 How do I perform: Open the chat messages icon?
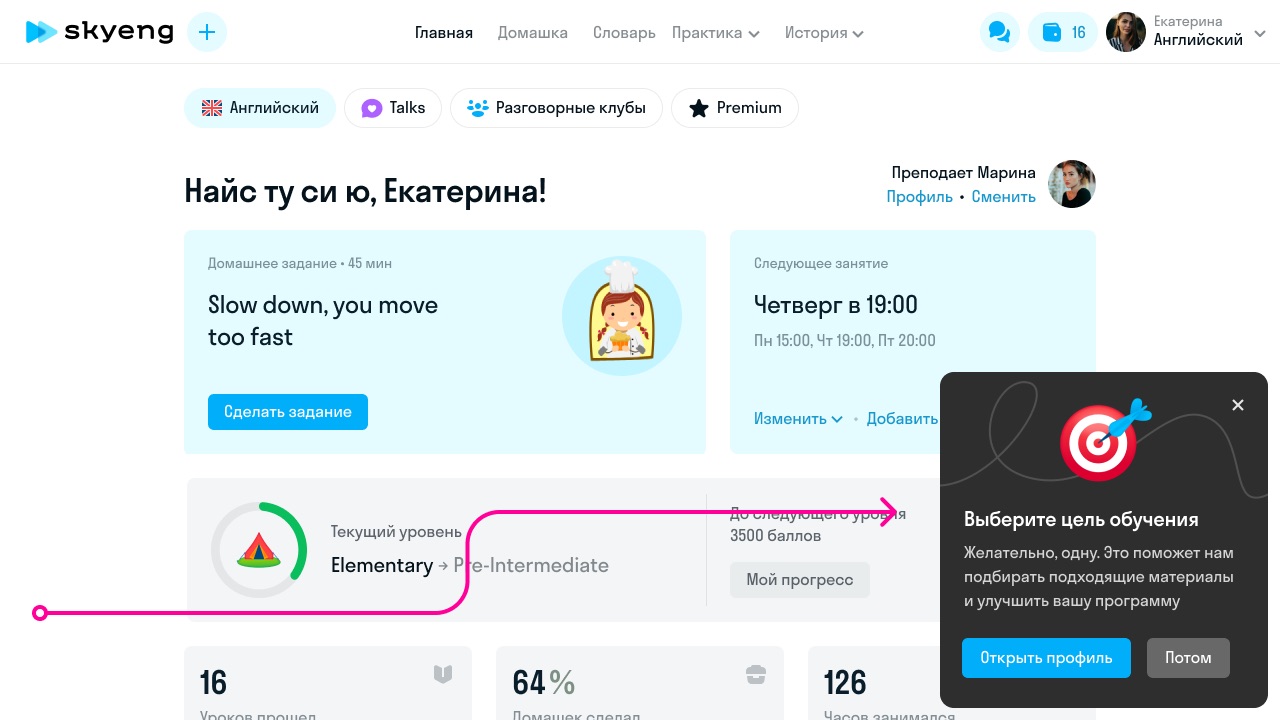[999, 32]
